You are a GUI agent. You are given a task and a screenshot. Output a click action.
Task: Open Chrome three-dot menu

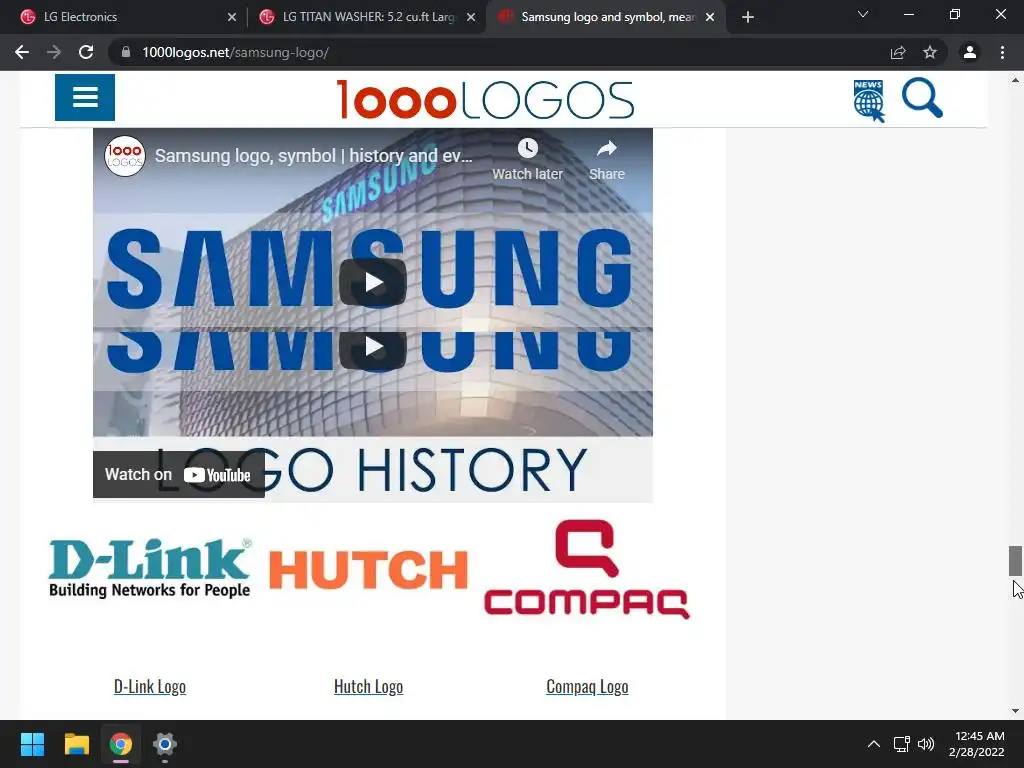coord(1002,52)
